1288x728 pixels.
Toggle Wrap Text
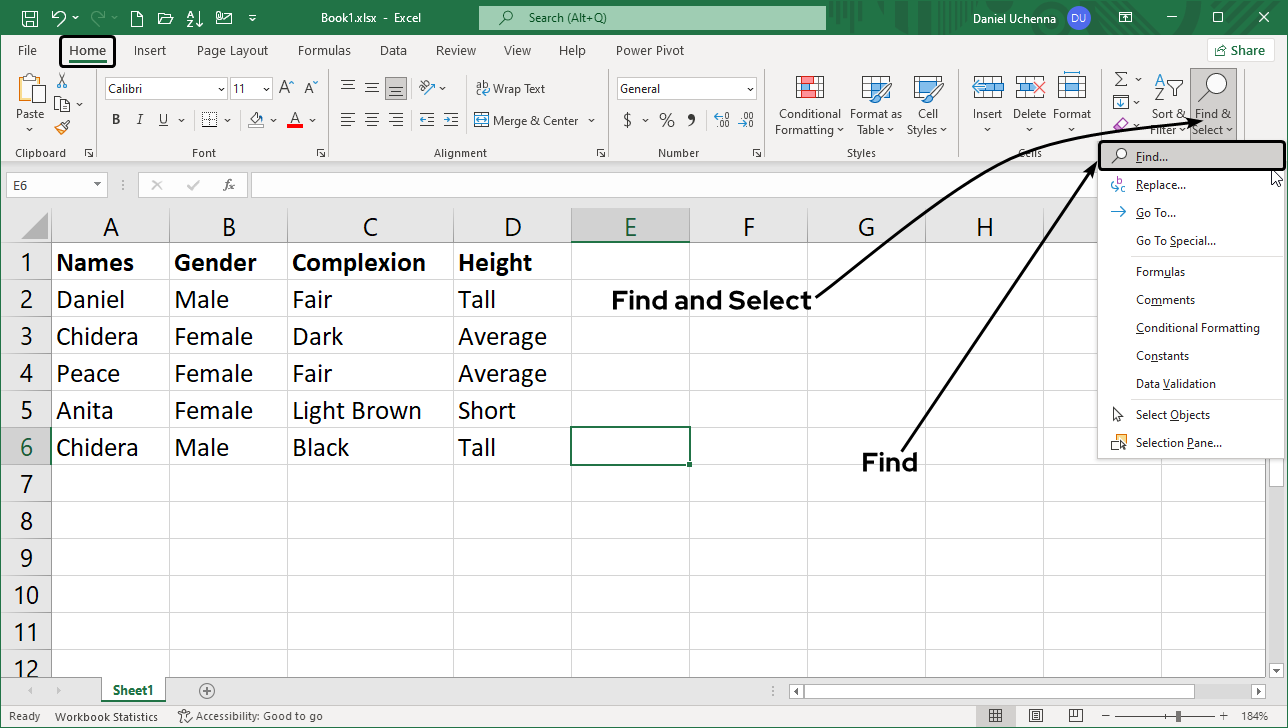tap(511, 89)
